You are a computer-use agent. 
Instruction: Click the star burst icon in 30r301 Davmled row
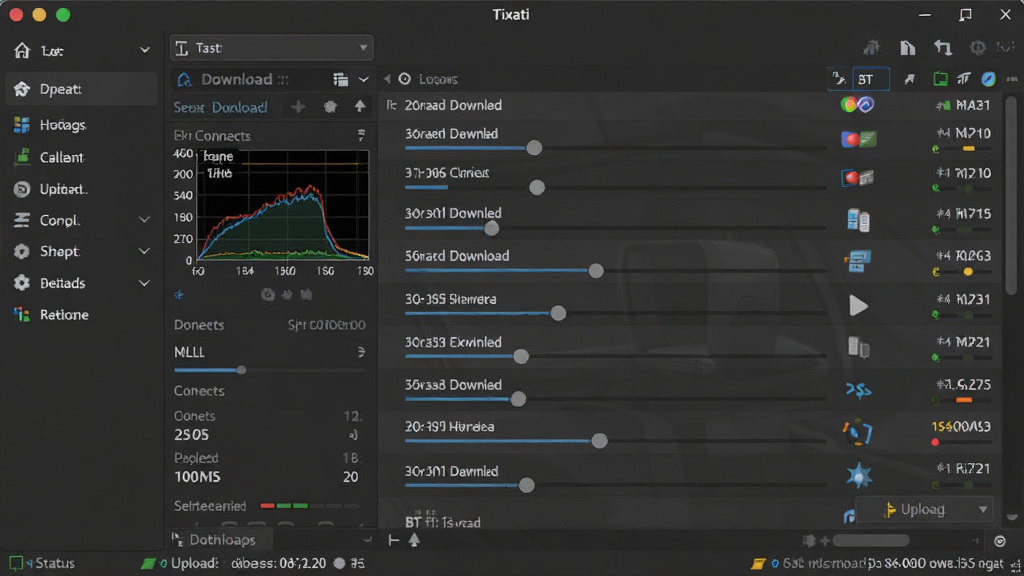pos(858,475)
